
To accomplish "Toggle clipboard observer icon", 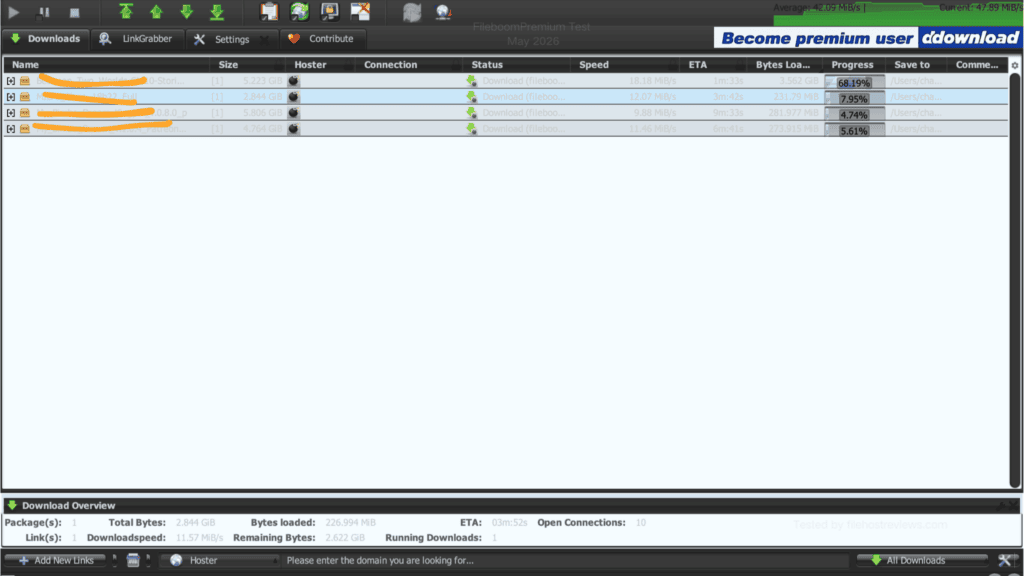I will tap(268, 12).
